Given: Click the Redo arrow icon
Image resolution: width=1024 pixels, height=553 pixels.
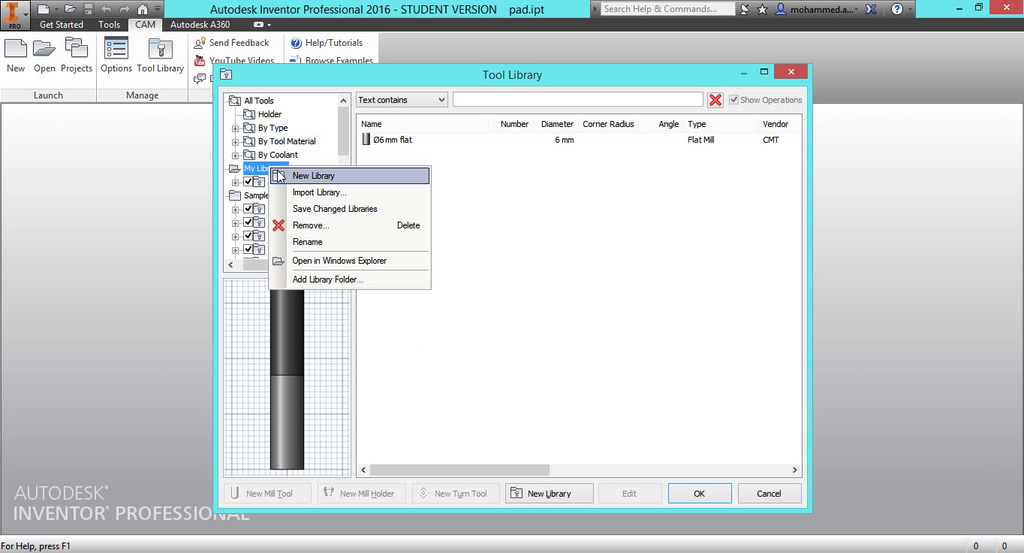Looking at the screenshot, I should 124,9.
